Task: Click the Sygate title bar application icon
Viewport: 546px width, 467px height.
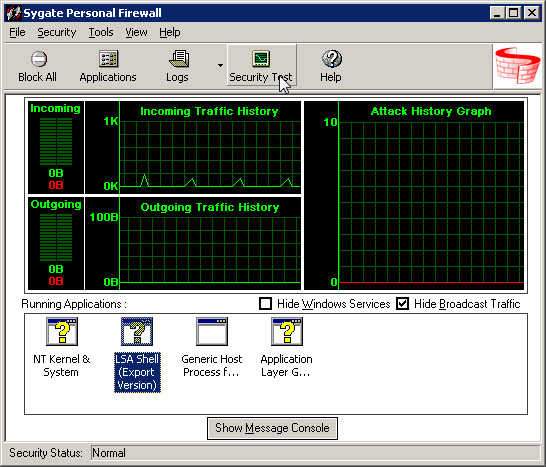Action: pyautogui.click(x=14, y=13)
